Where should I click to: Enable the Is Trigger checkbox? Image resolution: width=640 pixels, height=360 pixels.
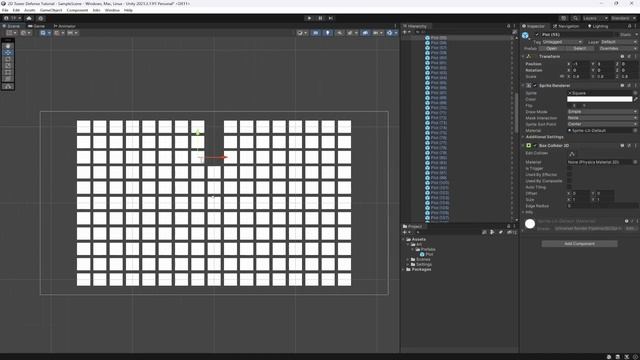(x=570, y=169)
